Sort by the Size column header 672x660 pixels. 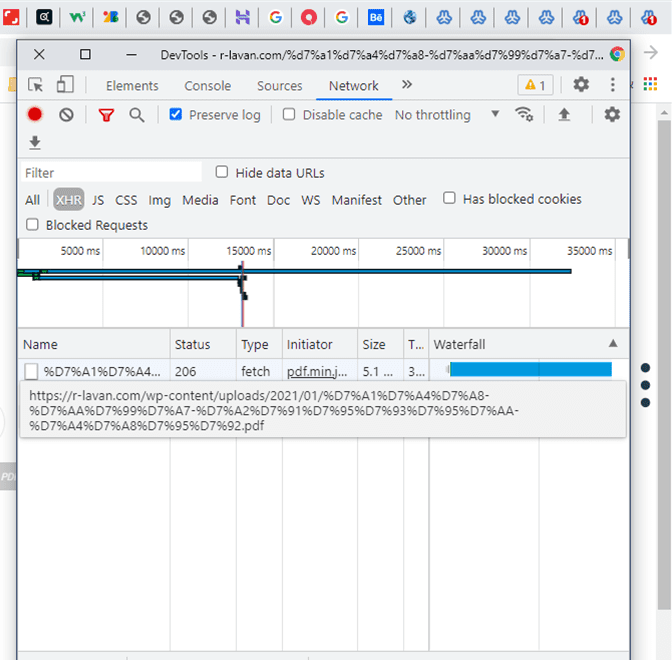click(x=381, y=344)
